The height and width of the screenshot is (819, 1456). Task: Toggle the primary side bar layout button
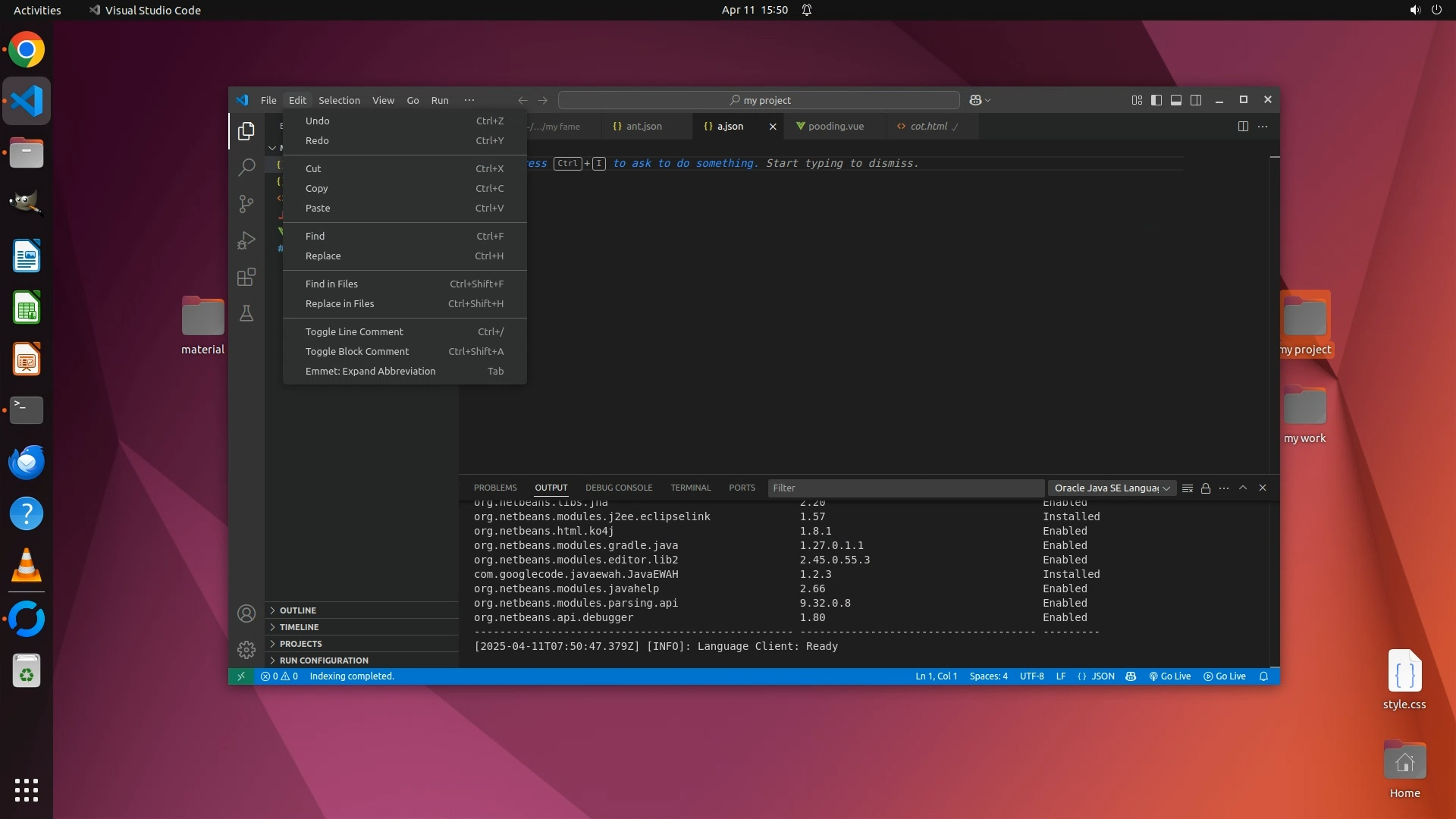click(1156, 100)
